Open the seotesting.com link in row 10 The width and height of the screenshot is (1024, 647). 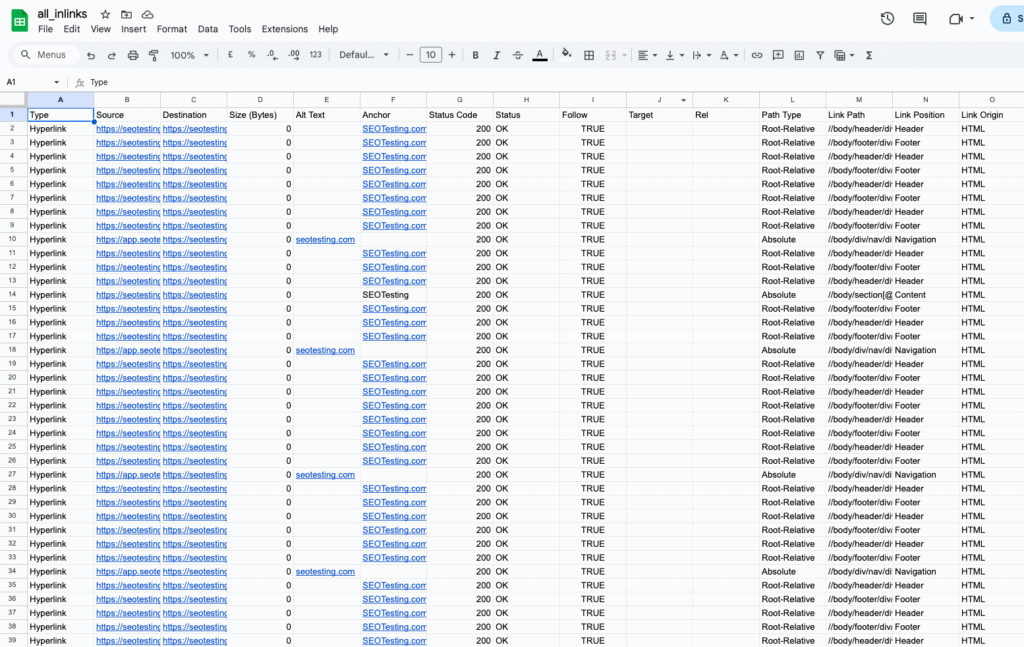coord(325,240)
